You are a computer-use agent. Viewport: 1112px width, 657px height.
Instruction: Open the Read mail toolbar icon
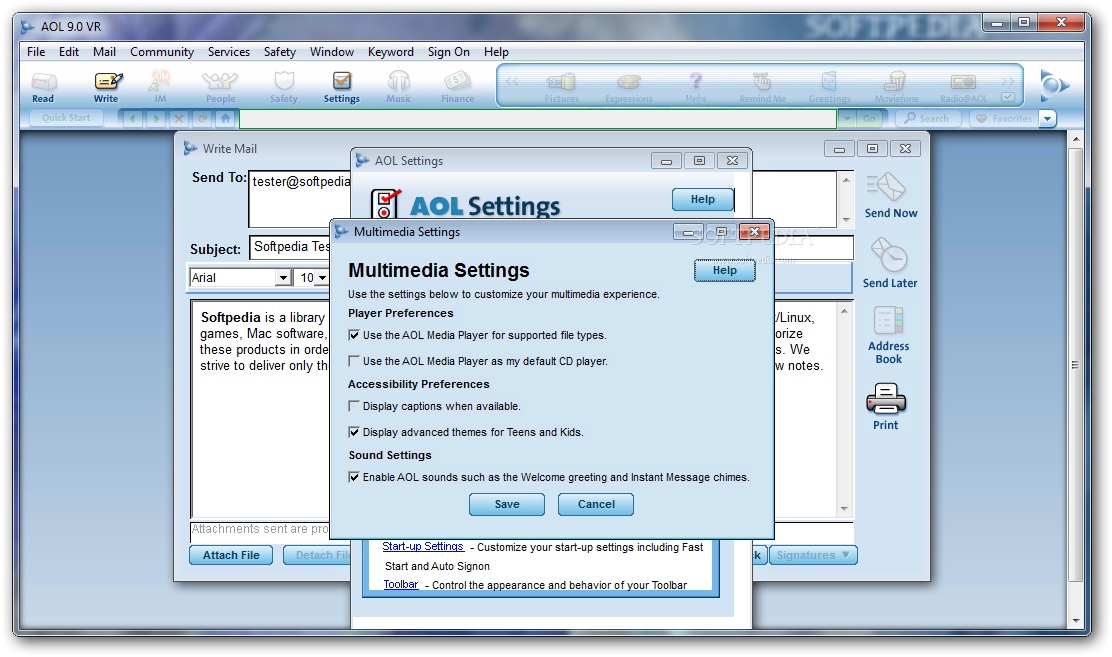pos(43,87)
